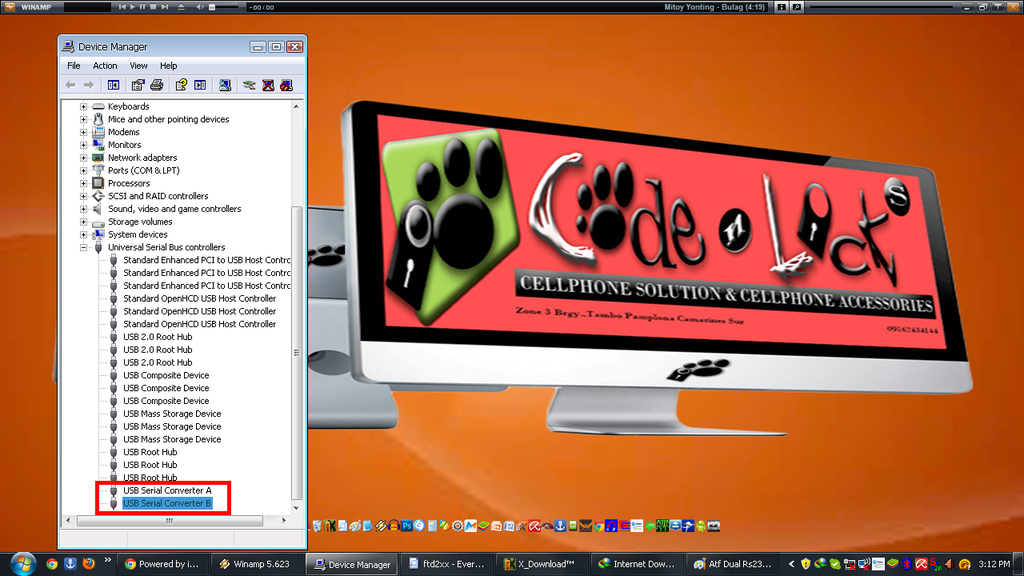This screenshot has height=576, width=1024.
Task: Click the Back arrow in Device Manager toolbar
Action: (x=71, y=85)
